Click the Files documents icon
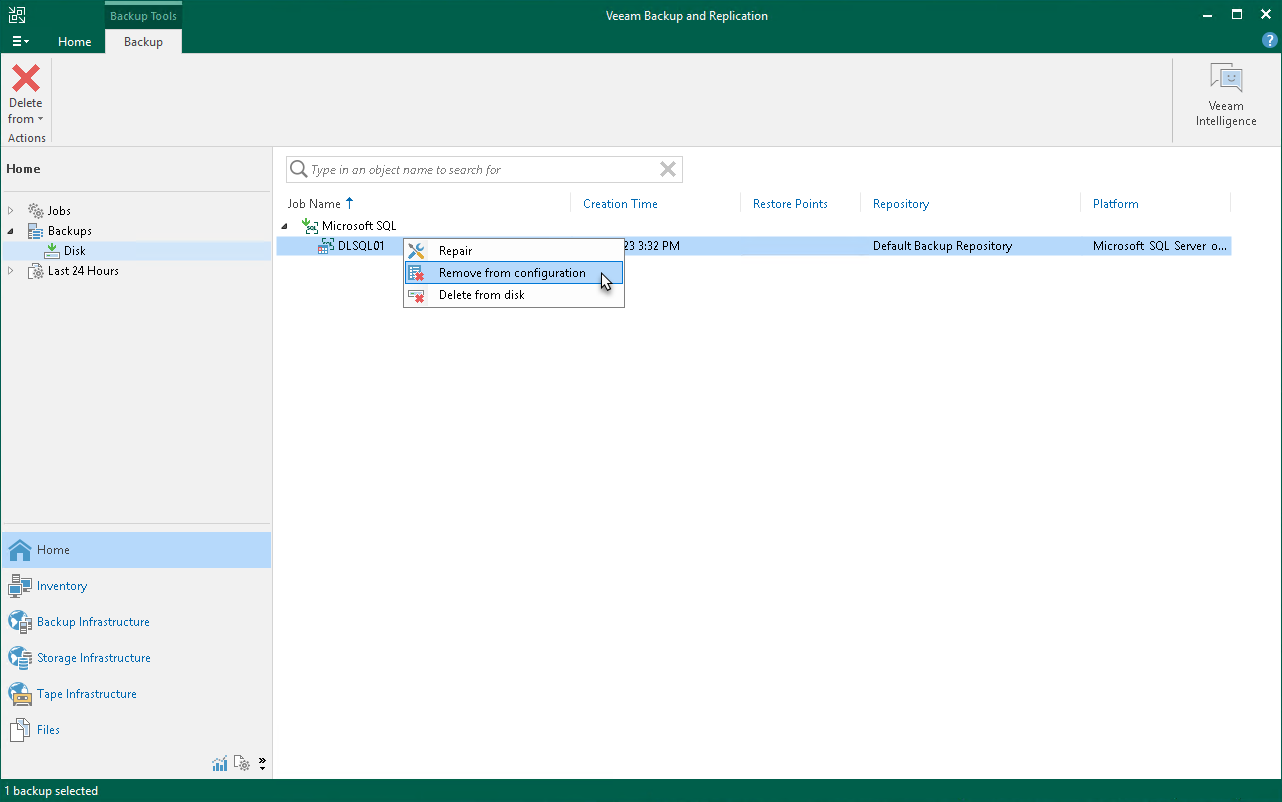 point(20,730)
